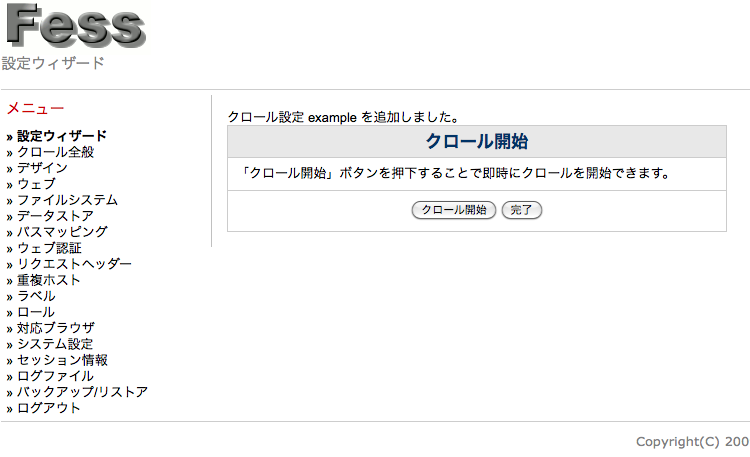The width and height of the screenshot is (750, 457).
Task: Open the ラベル settings page
Action: (36, 296)
